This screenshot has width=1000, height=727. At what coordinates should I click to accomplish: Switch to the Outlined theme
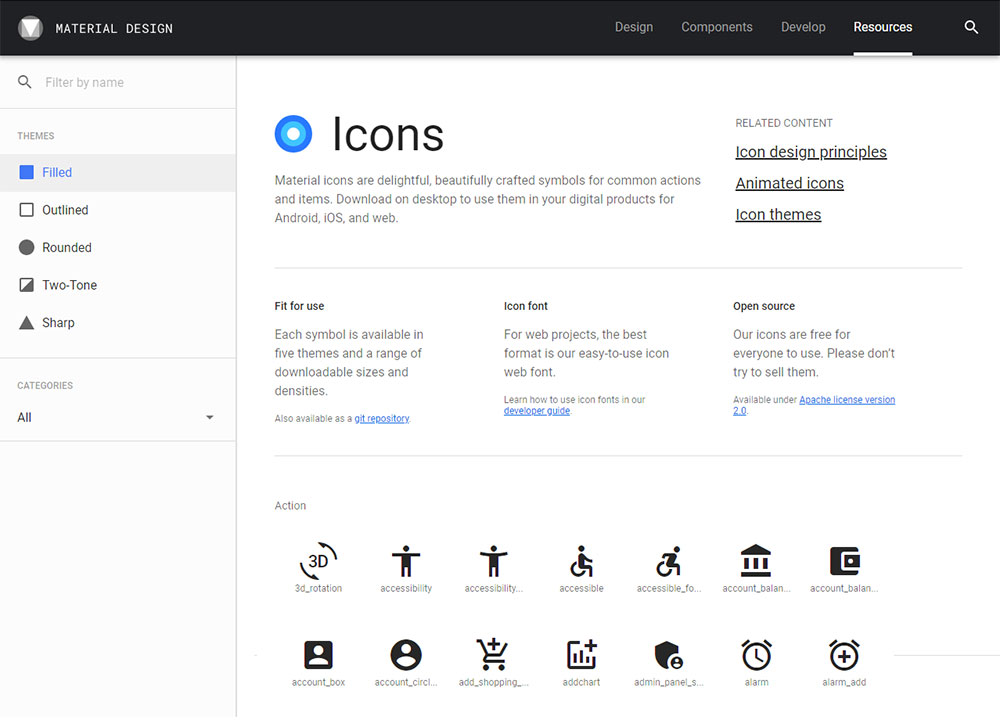point(118,210)
